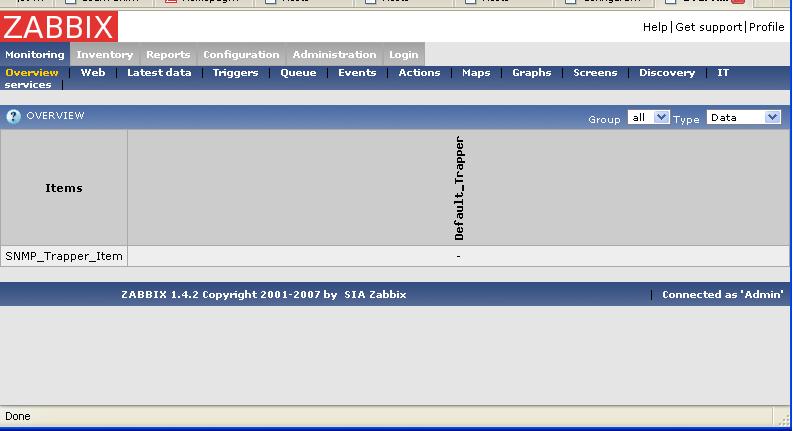This screenshot has width=793, height=431.
Task: Open the SIA Zabbix footer link
Action: 375,294
